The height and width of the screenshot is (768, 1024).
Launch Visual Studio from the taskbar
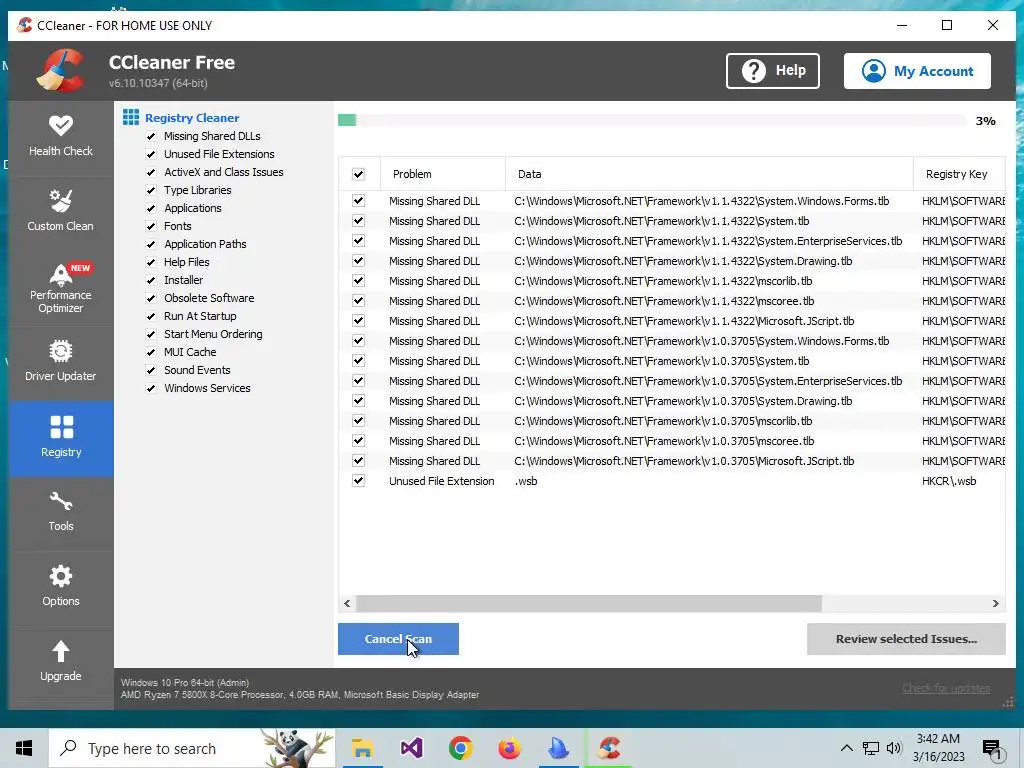(411, 748)
